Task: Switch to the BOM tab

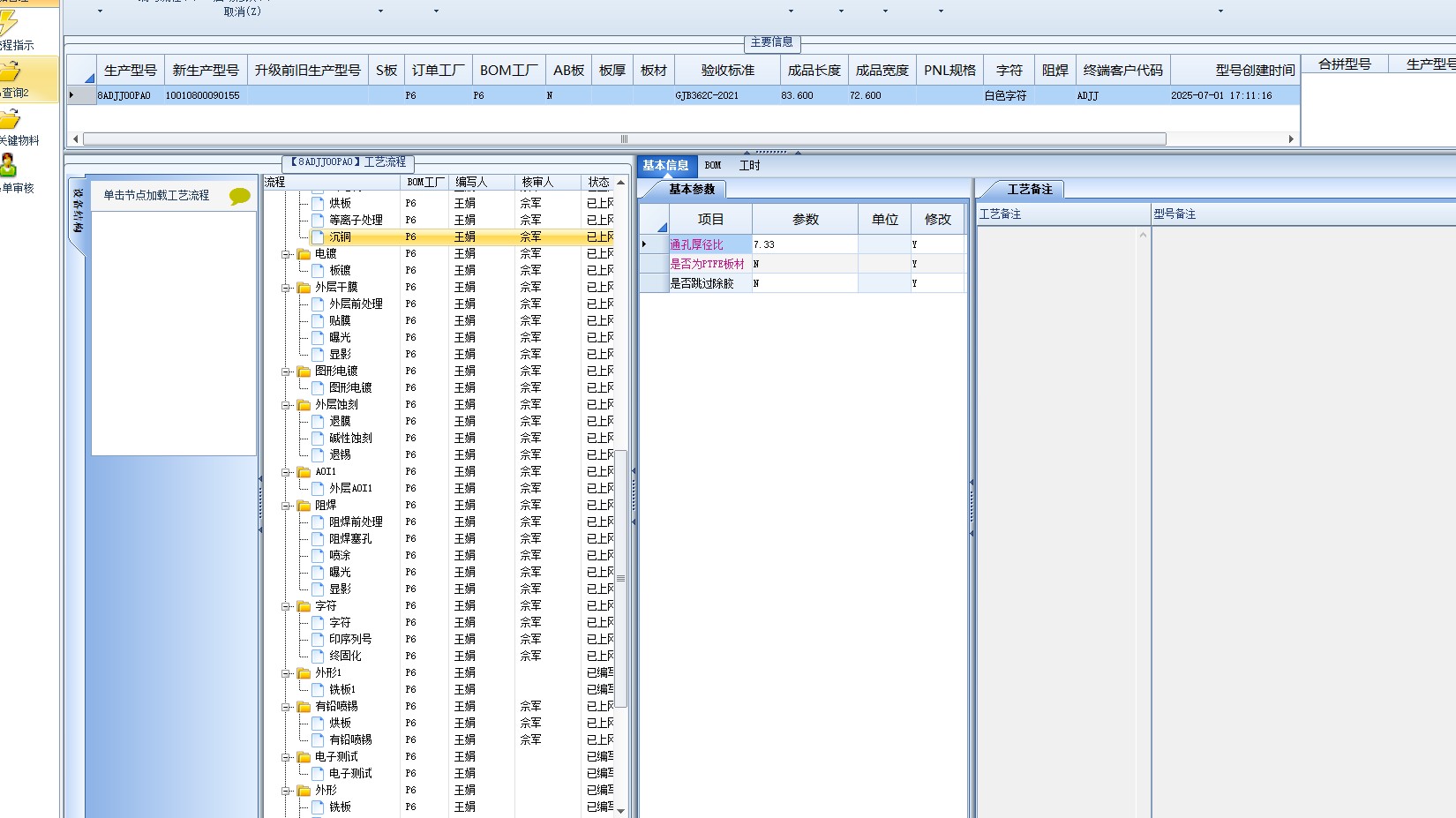Action: coord(713,166)
